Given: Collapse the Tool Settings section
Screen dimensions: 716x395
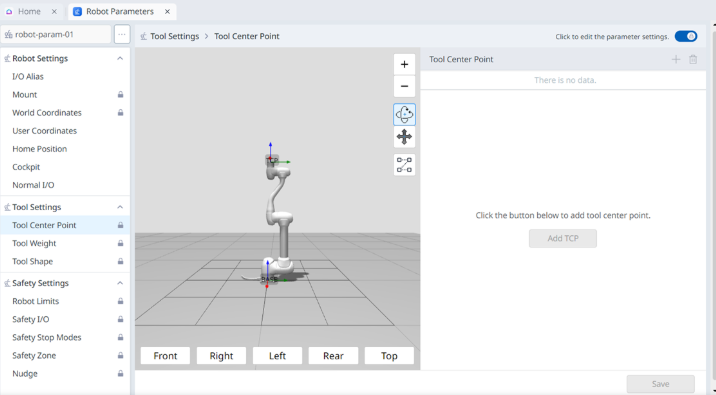Looking at the screenshot, I should [120, 207].
